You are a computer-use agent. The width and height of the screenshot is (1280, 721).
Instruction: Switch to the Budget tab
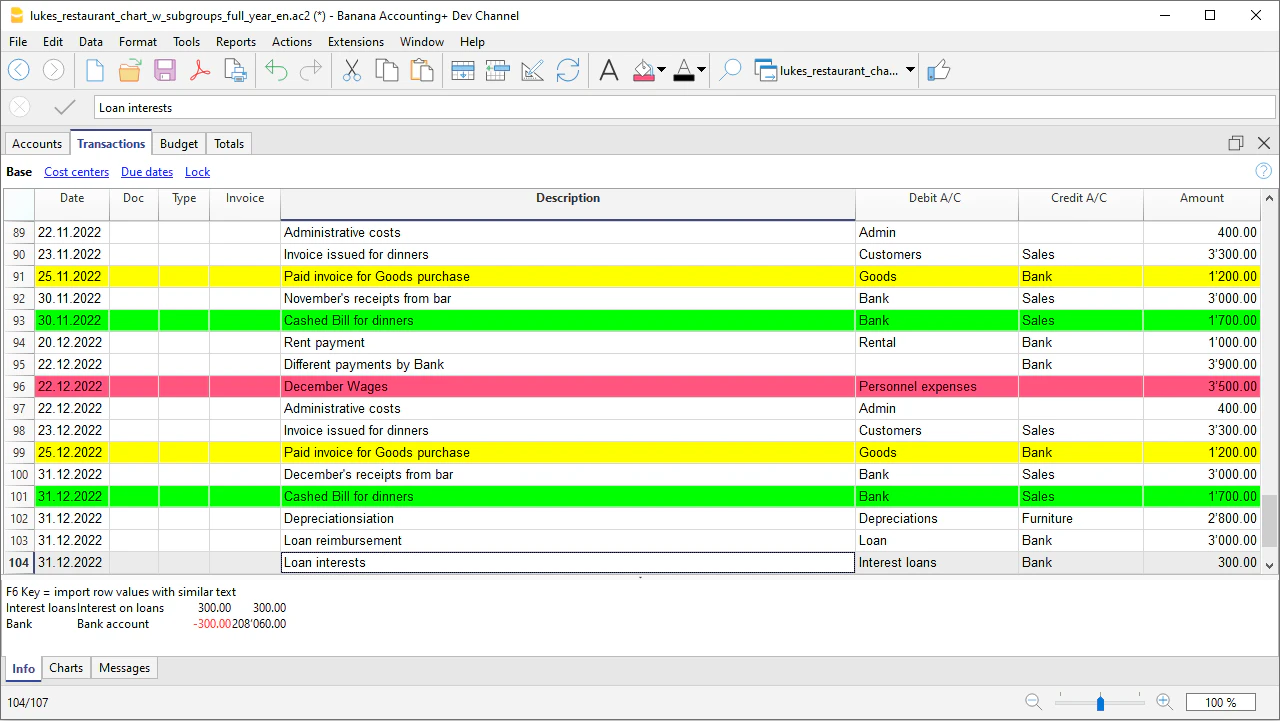(x=179, y=143)
